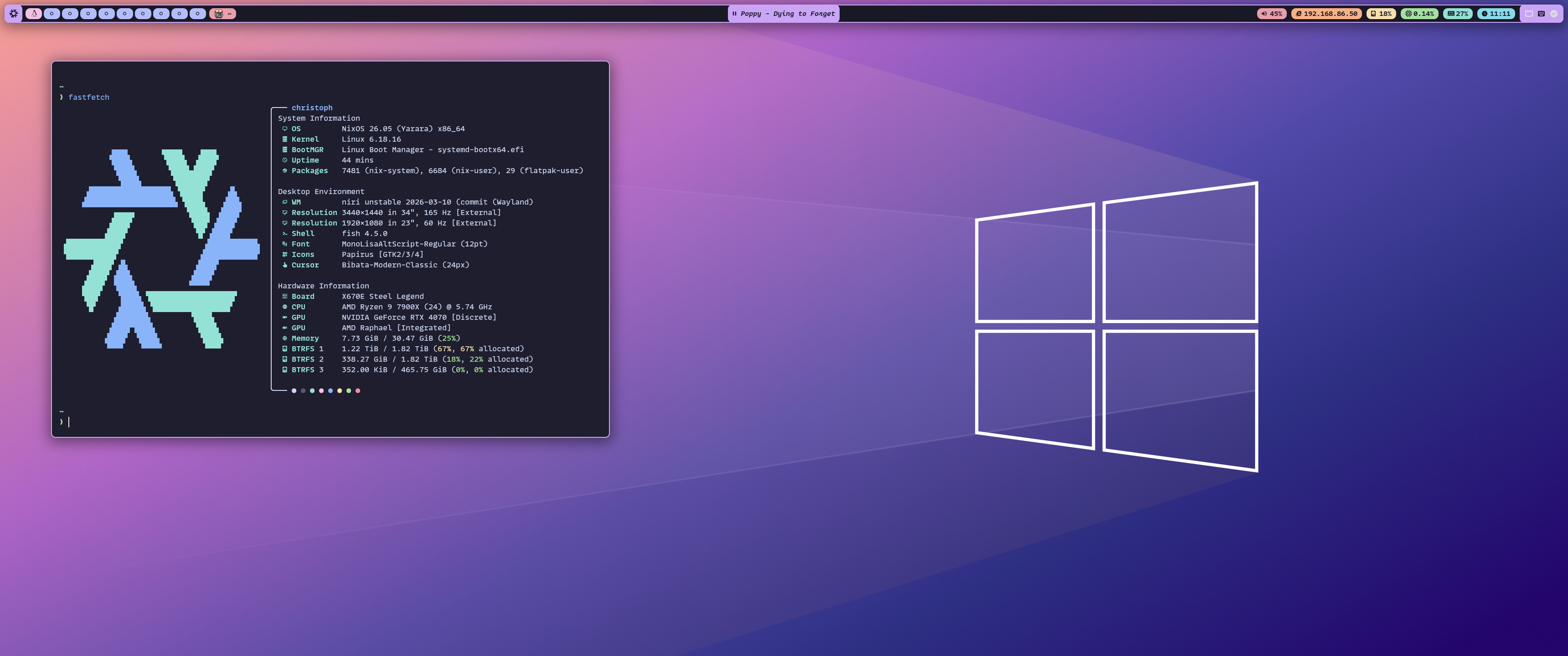Click the disk usage 18% module
The width and height of the screenshot is (1568, 656).
point(1381,13)
